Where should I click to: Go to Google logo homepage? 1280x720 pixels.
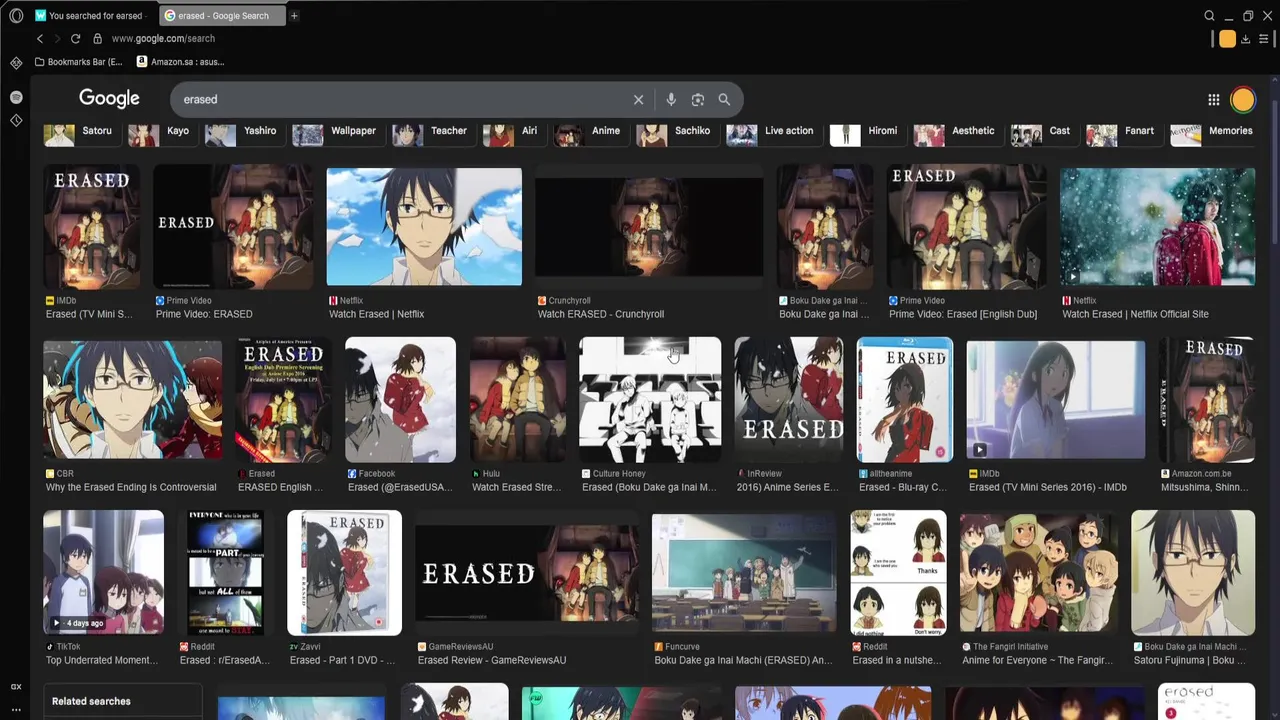tap(109, 98)
